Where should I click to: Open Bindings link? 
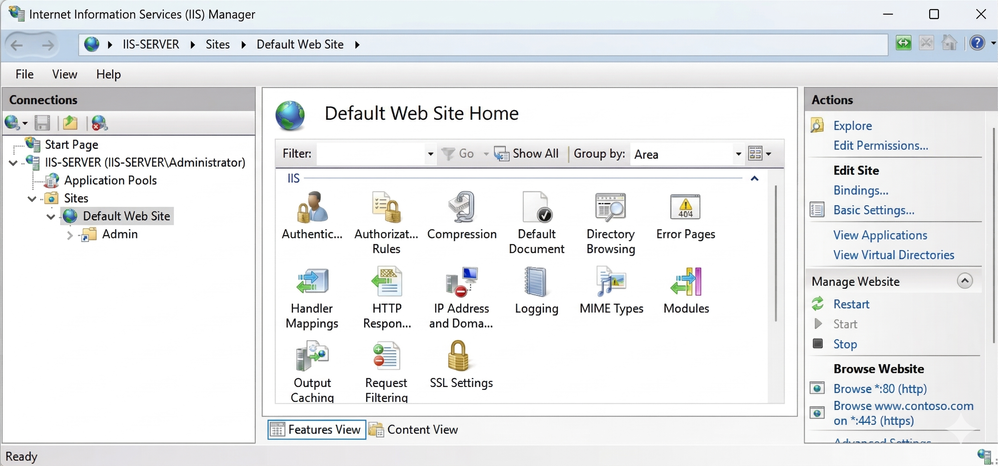point(861,190)
